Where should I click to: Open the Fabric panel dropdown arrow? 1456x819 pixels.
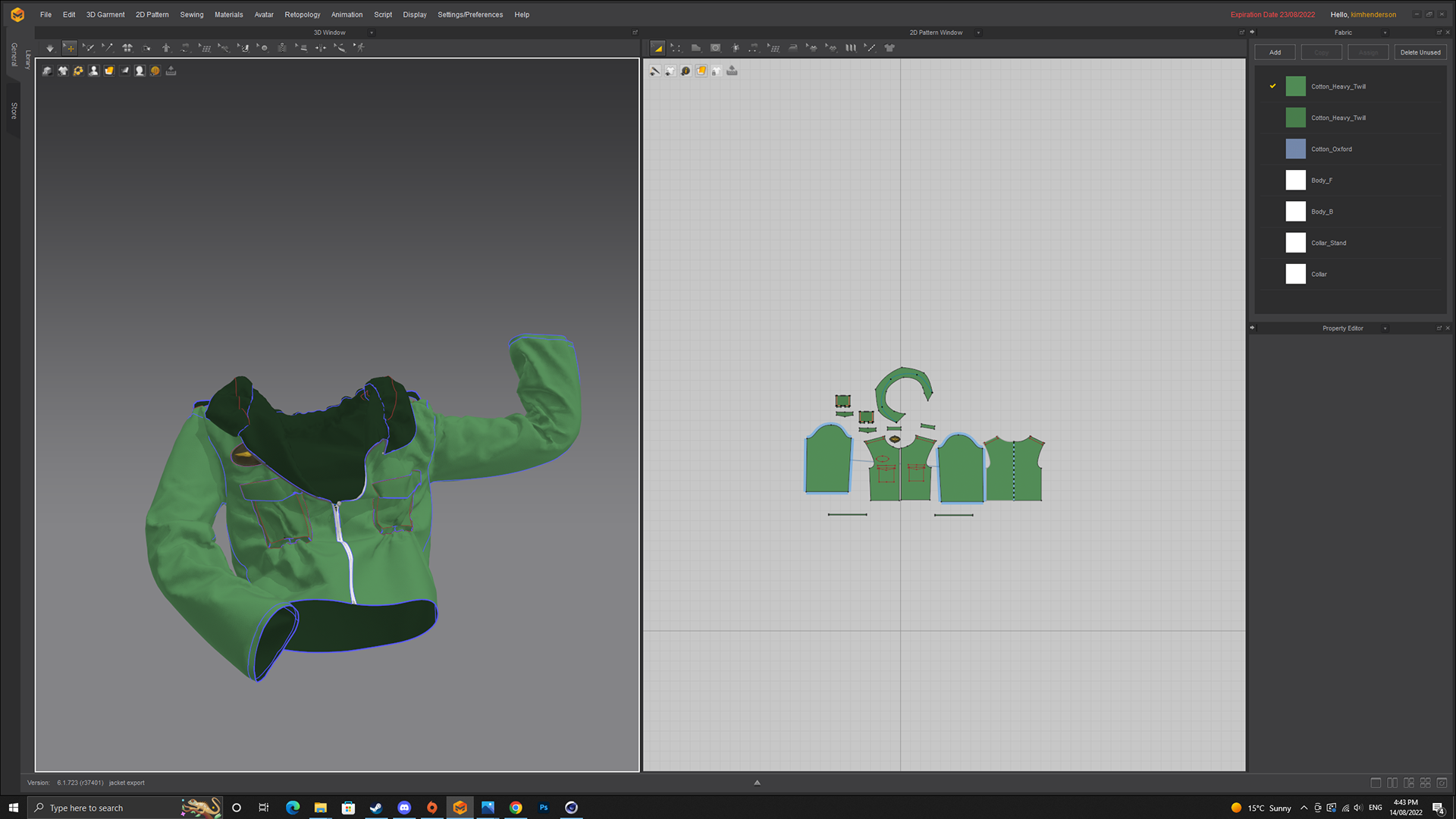pos(1385,33)
